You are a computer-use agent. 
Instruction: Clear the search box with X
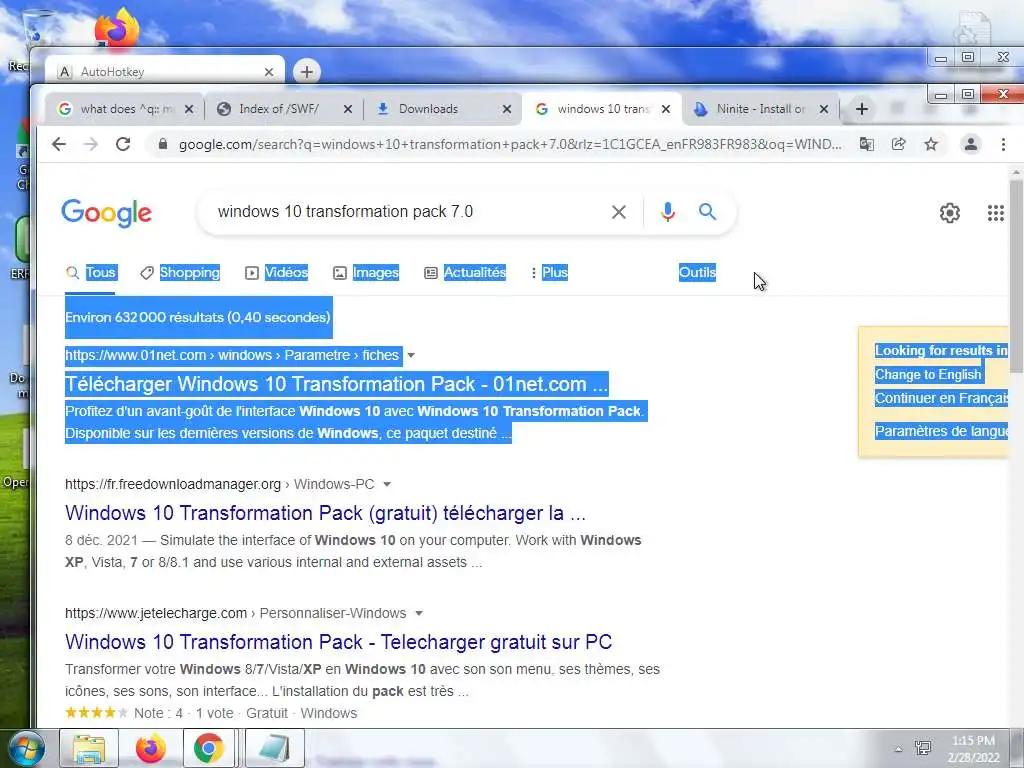click(618, 212)
